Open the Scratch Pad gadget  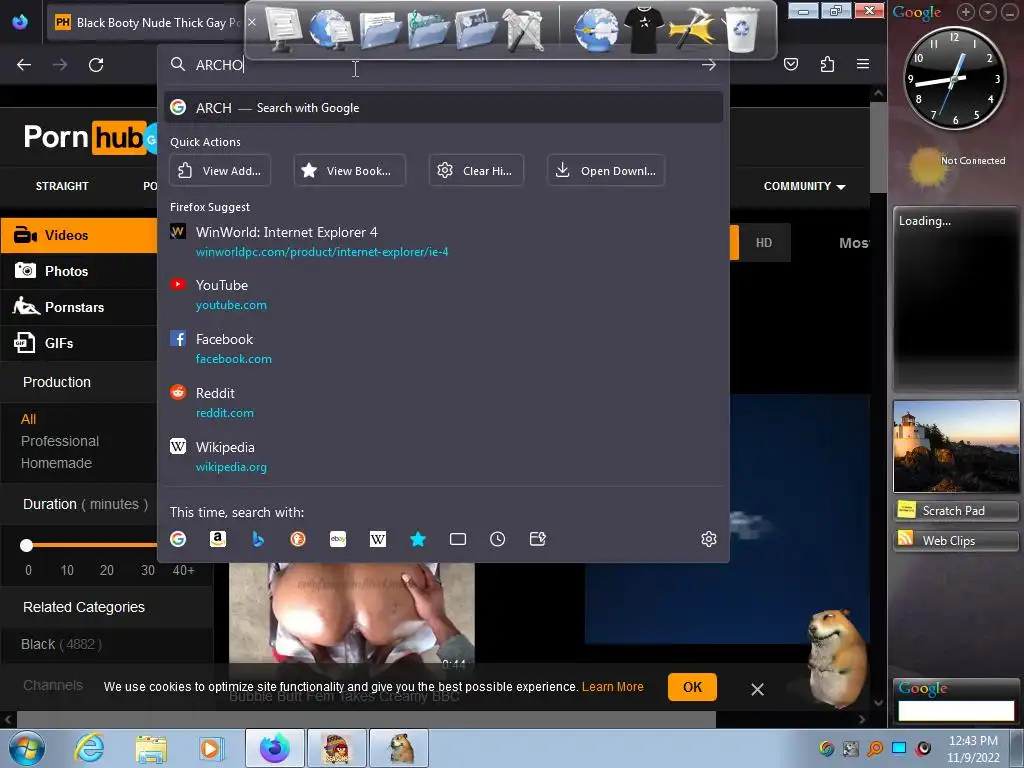[956, 511]
